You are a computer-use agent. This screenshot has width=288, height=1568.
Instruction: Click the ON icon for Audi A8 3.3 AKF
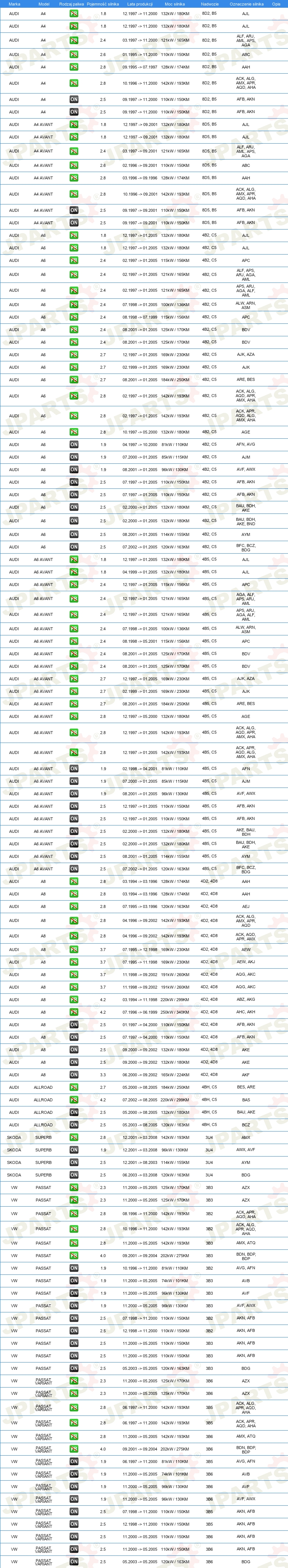pyautogui.click(x=74, y=1075)
